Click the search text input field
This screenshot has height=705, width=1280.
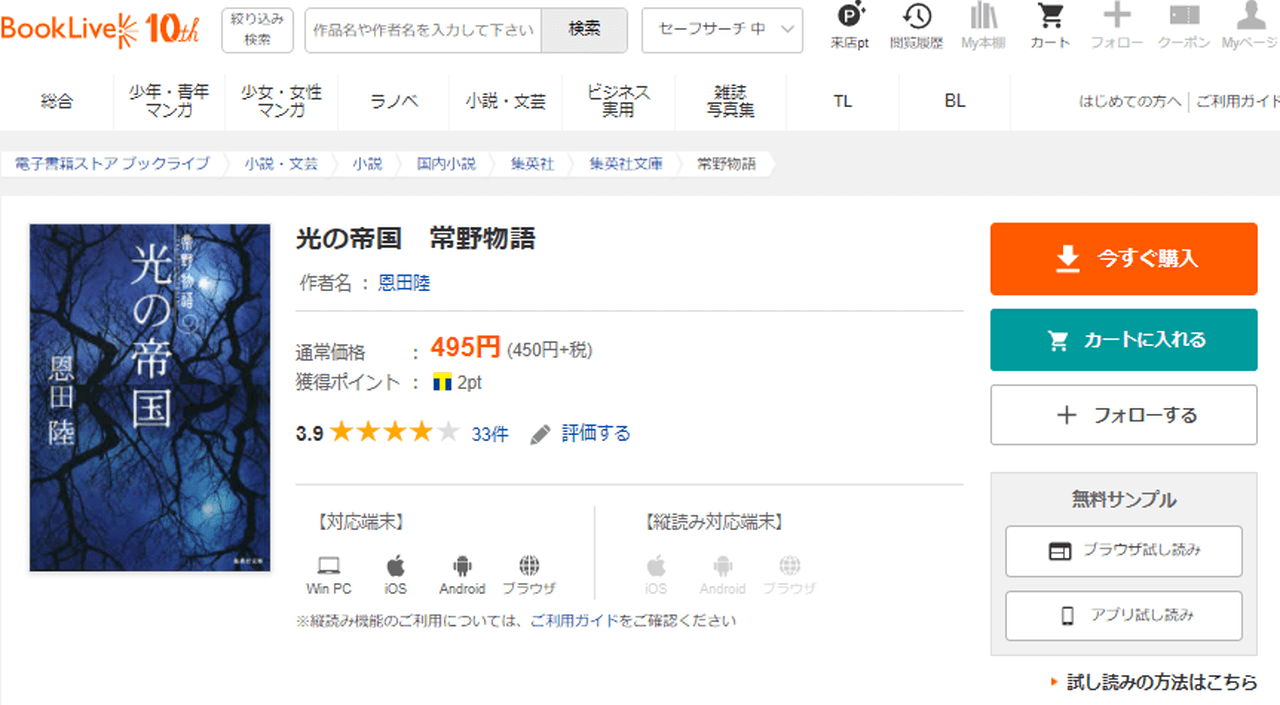pos(423,30)
